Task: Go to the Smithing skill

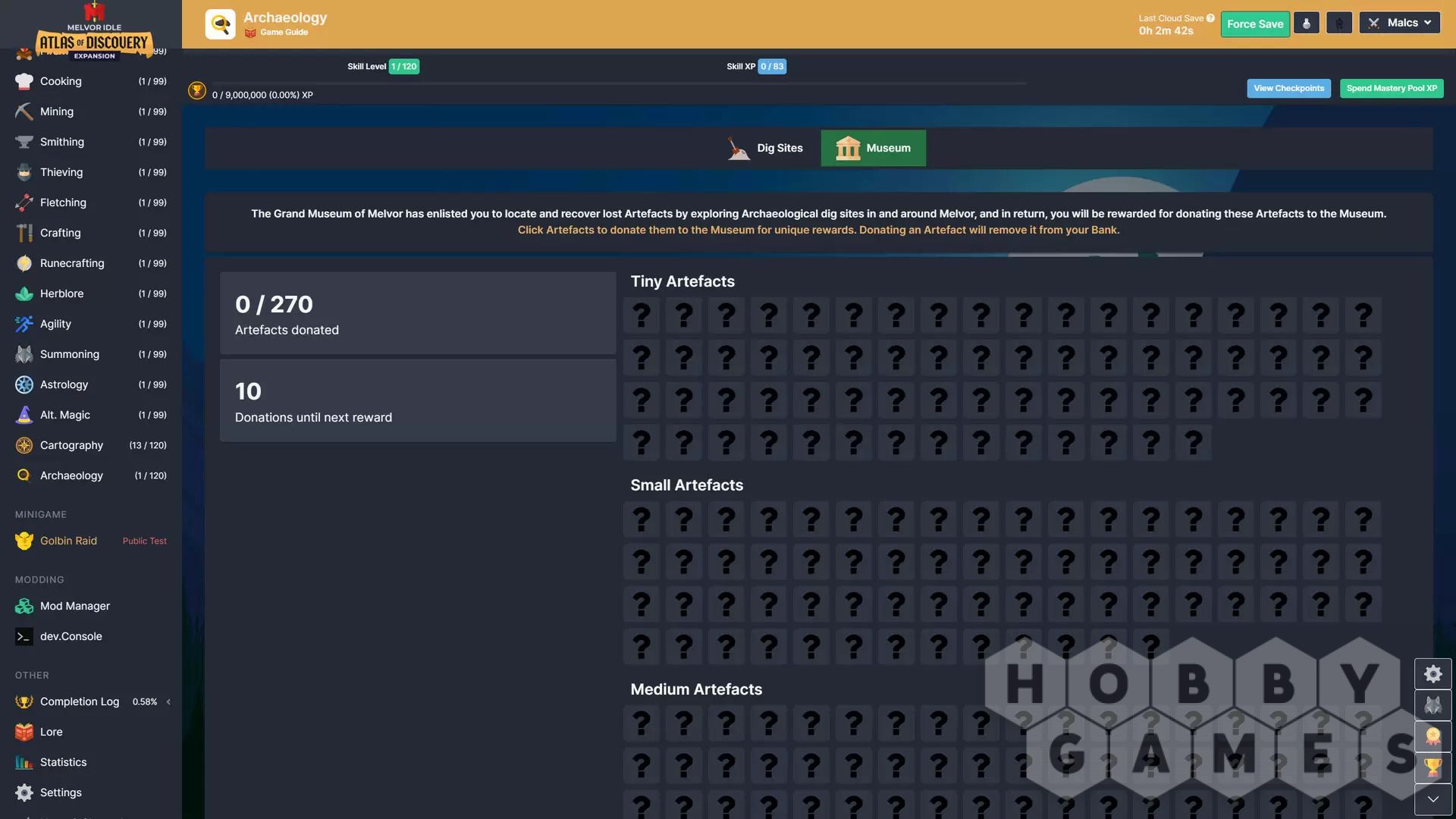Action: coord(91,142)
